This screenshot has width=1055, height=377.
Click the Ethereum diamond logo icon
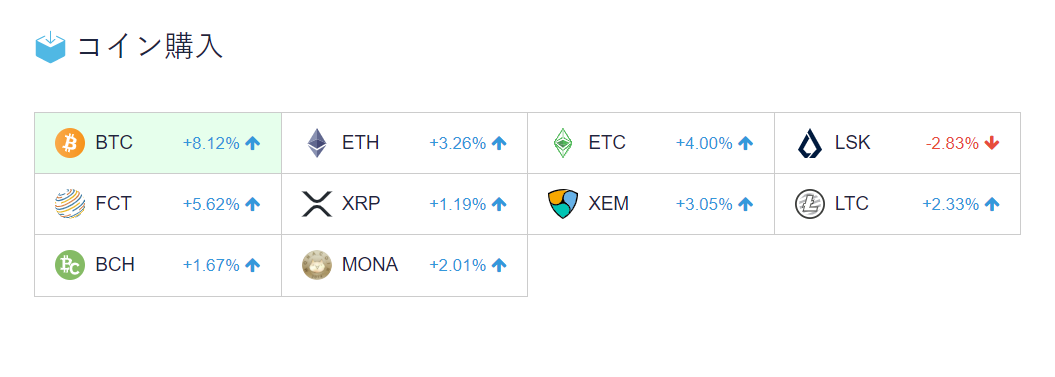tap(316, 143)
